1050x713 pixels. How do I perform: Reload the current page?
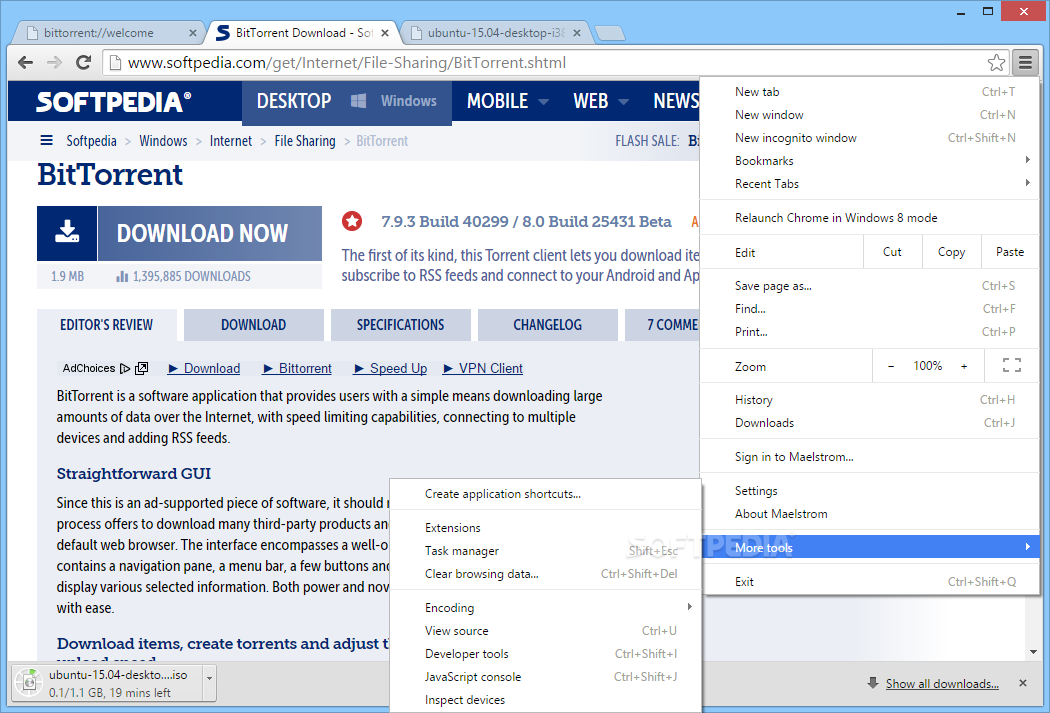point(84,62)
